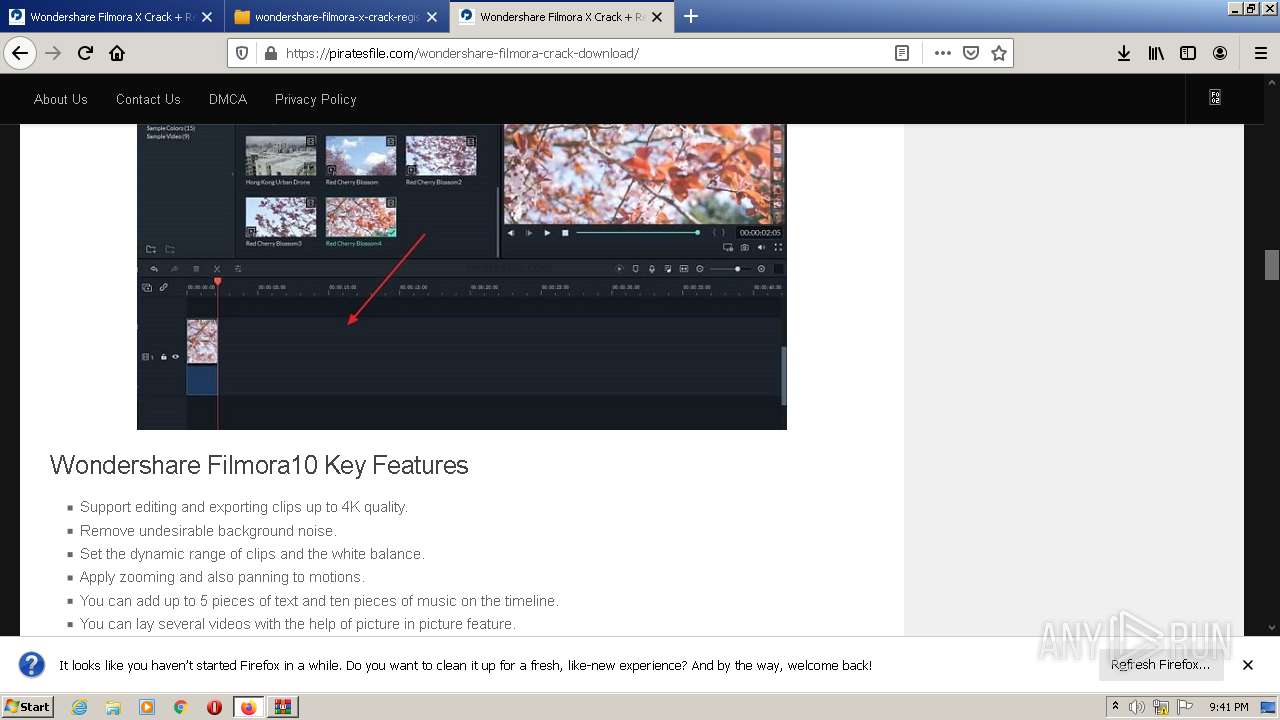
Task: Open the About Us page
Action: [61, 99]
